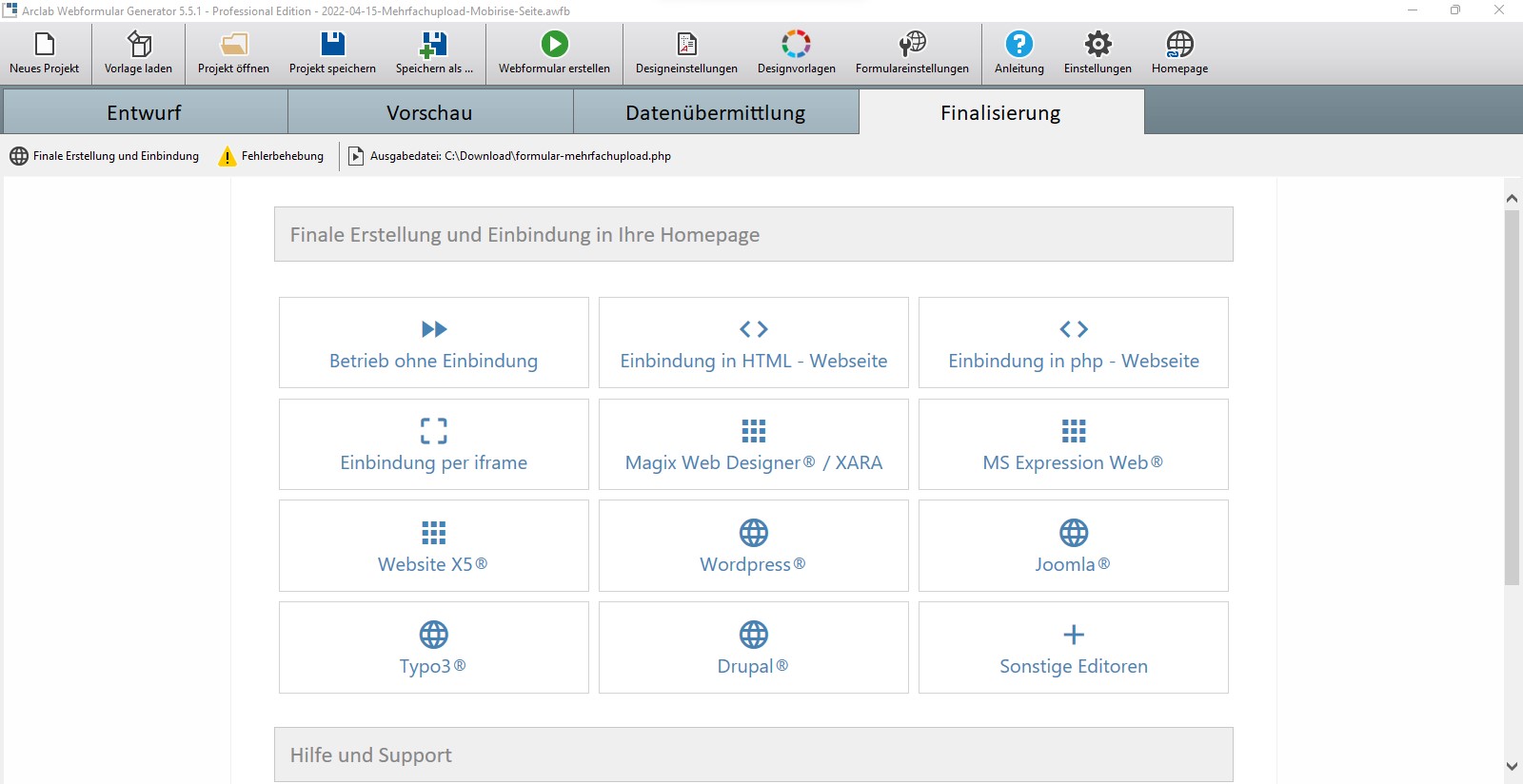Click the Sonstige Editoren tile
The width and height of the screenshot is (1523, 784).
click(1073, 647)
